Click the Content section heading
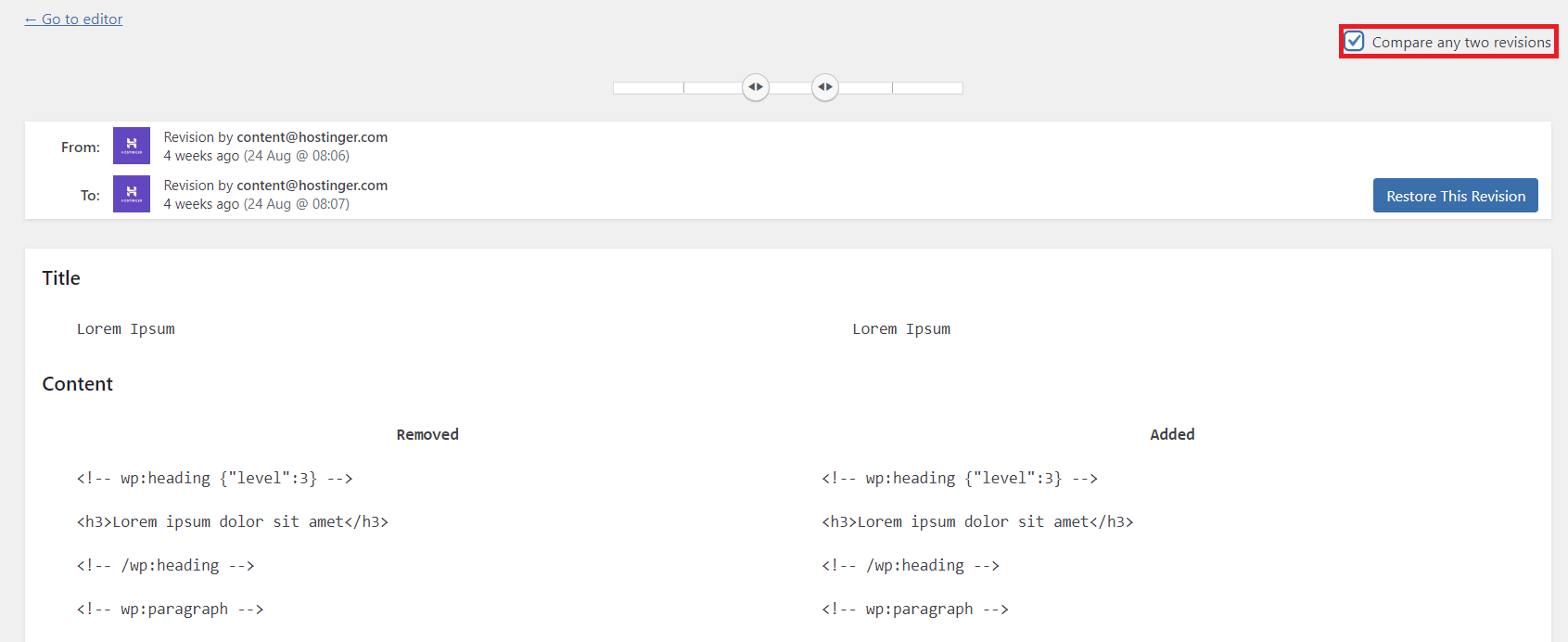 (x=78, y=384)
